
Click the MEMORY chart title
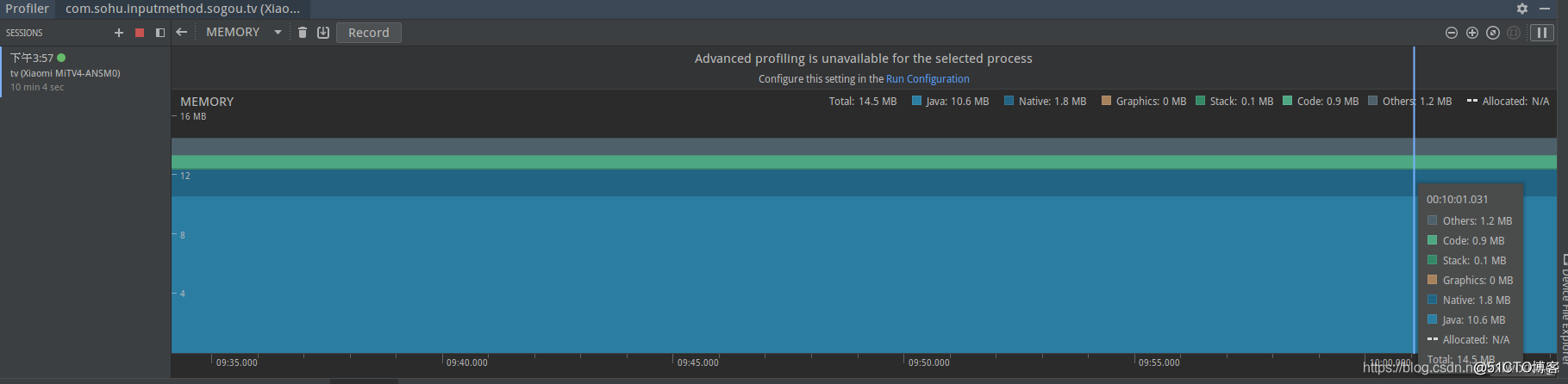click(207, 102)
